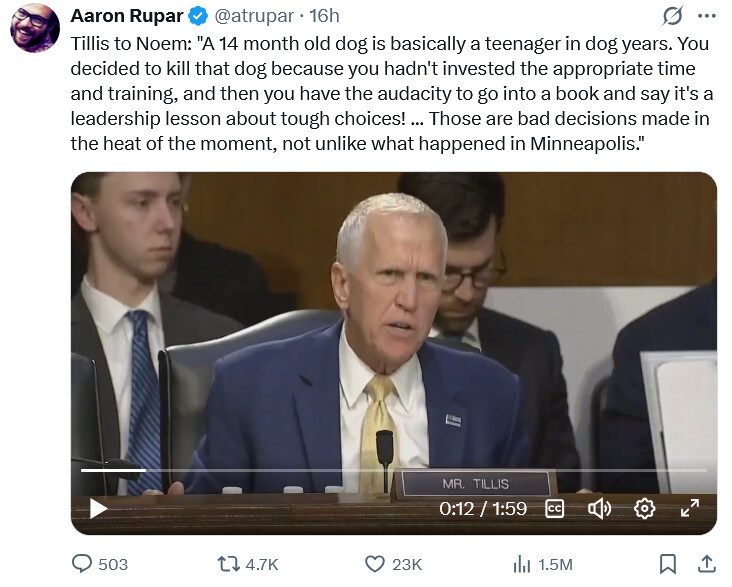Open video settings gear menu
Image resolution: width=732 pixels, height=587 pixels.
coord(644,508)
